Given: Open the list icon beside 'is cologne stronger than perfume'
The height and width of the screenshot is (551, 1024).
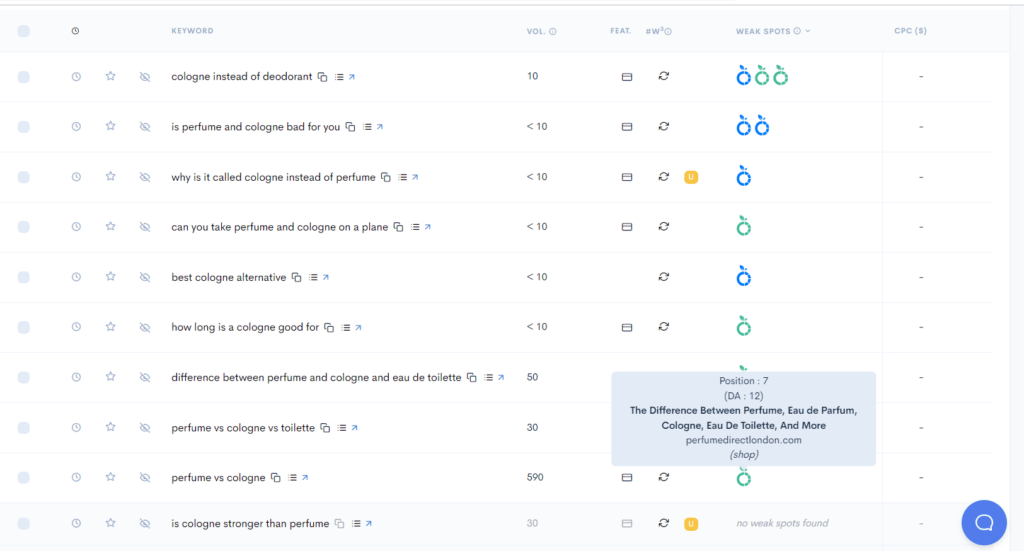Looking at the screenshot, I should point(354,524).
